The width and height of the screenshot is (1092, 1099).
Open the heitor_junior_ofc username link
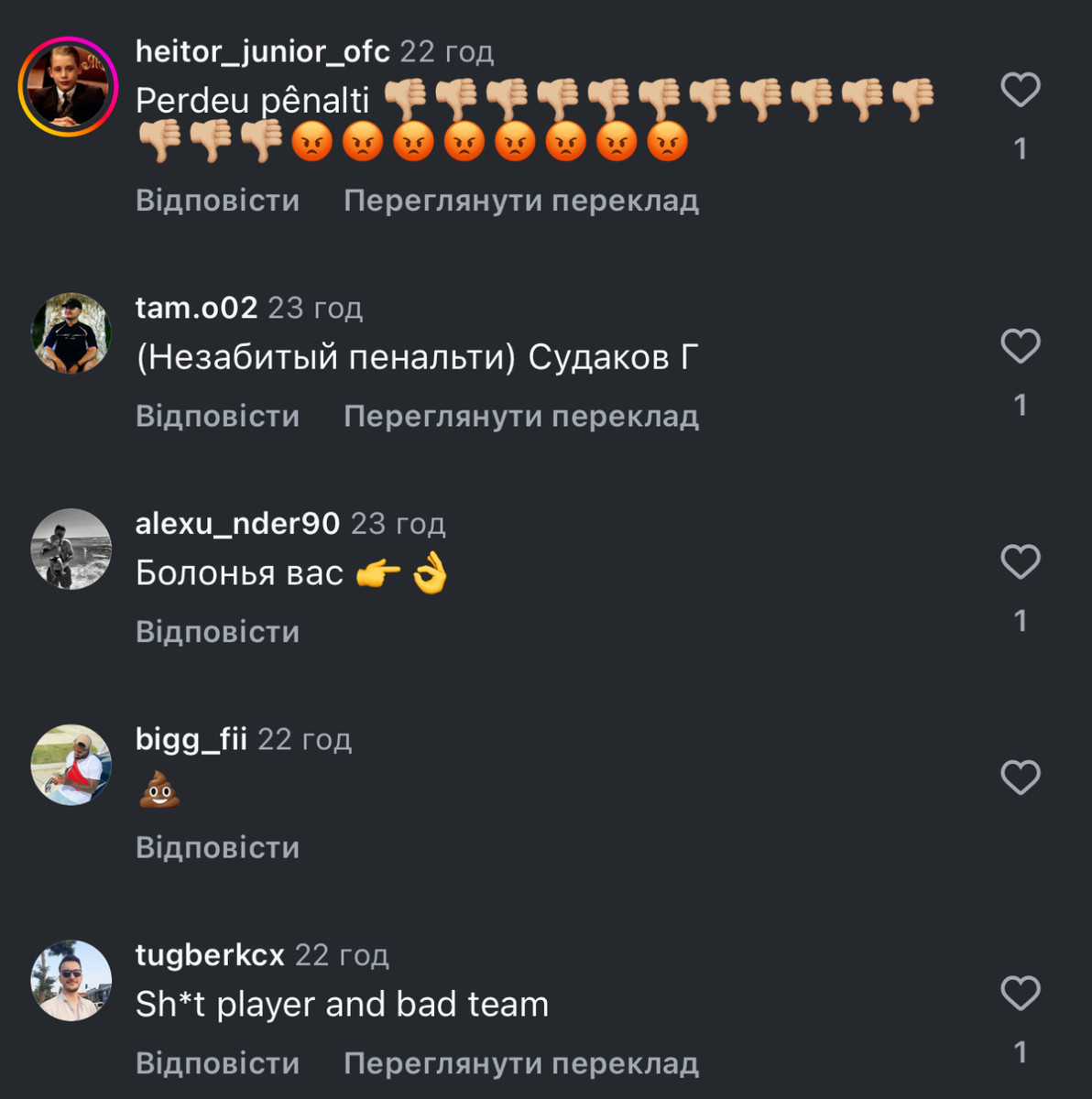click(x=263, y=51)
